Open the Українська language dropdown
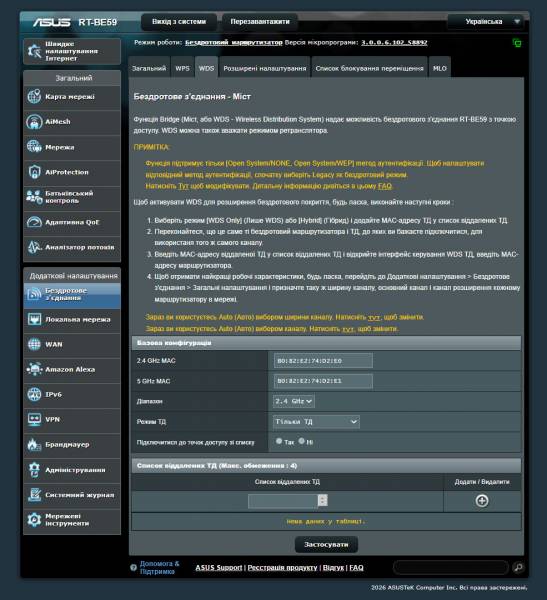The image size is (547, 600). pos(488,21)
